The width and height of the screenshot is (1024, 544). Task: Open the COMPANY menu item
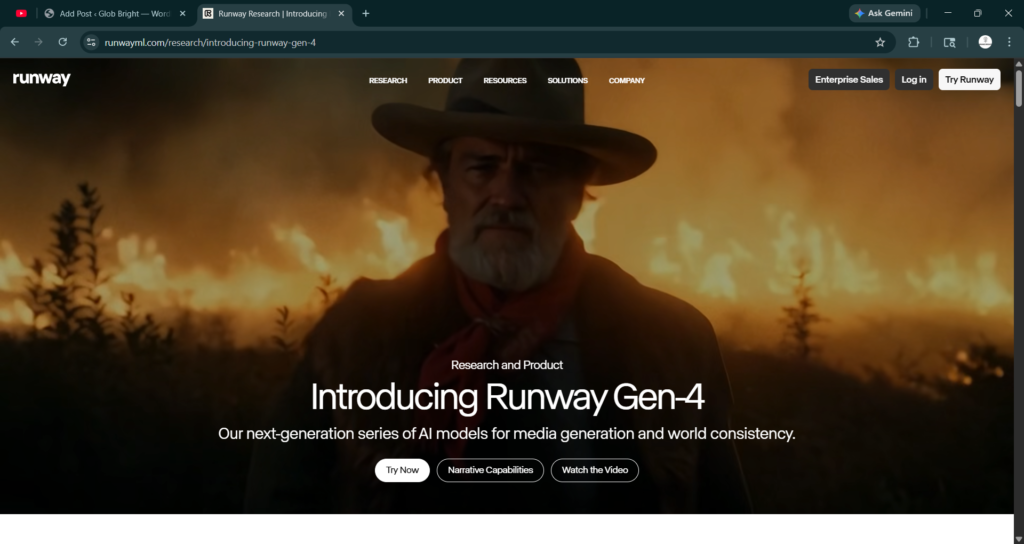(627, 80)
